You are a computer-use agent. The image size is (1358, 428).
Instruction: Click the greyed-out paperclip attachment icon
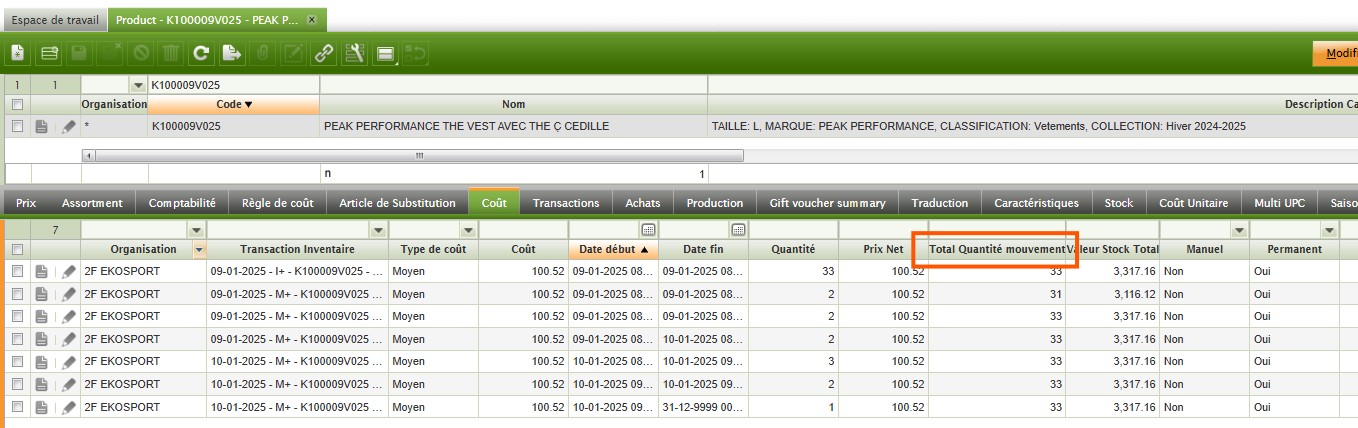coord(263,53)
